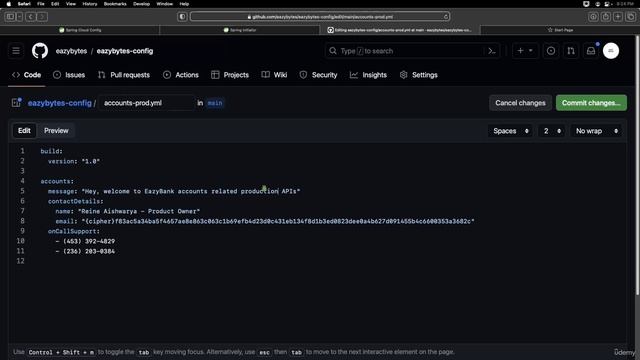The width and height of the screenshot is (640, 360).
Task: Open Develop menu in menu bar
Action: [x=142, y=4]
